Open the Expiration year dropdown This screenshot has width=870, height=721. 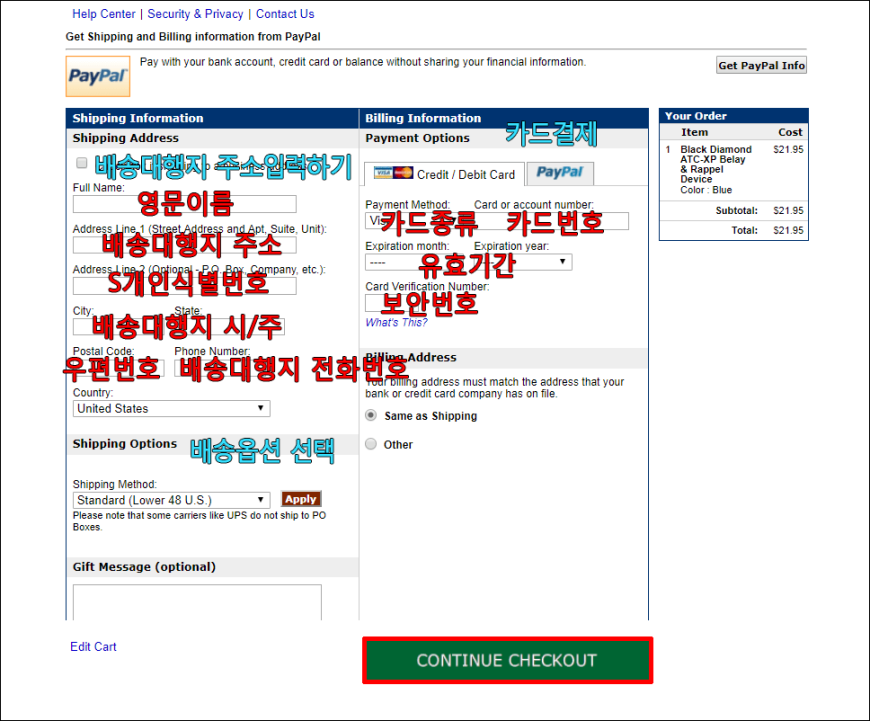[523, 262]
